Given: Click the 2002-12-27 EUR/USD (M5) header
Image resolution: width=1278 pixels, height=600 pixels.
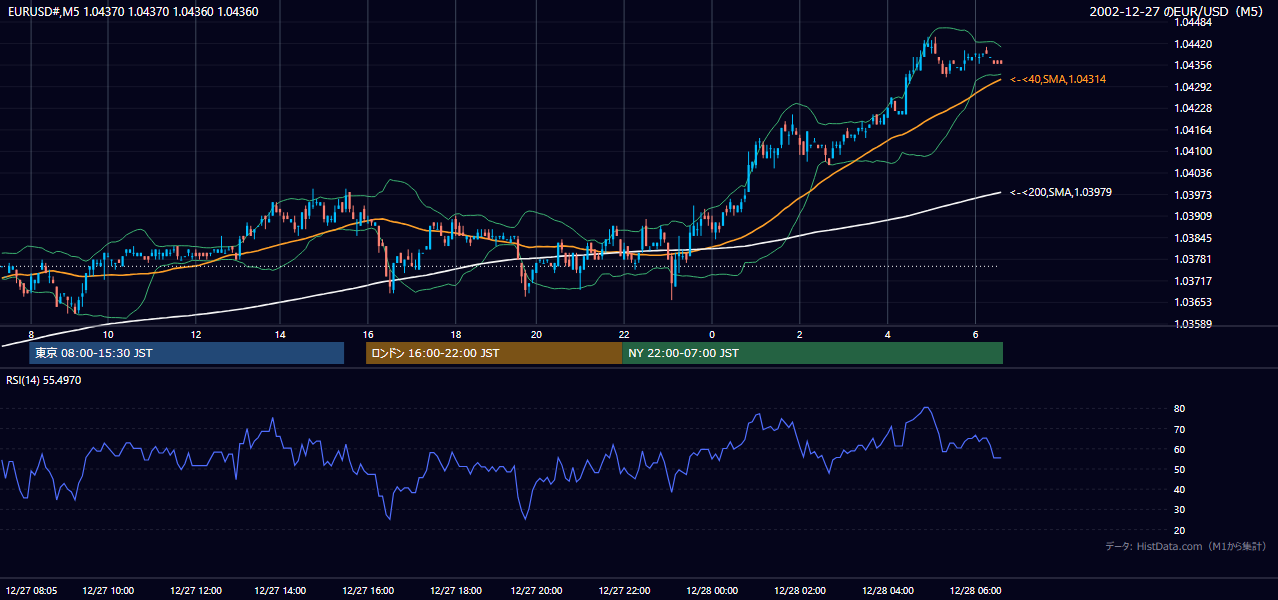Looking at the screenshot, I should (1178, 11).
